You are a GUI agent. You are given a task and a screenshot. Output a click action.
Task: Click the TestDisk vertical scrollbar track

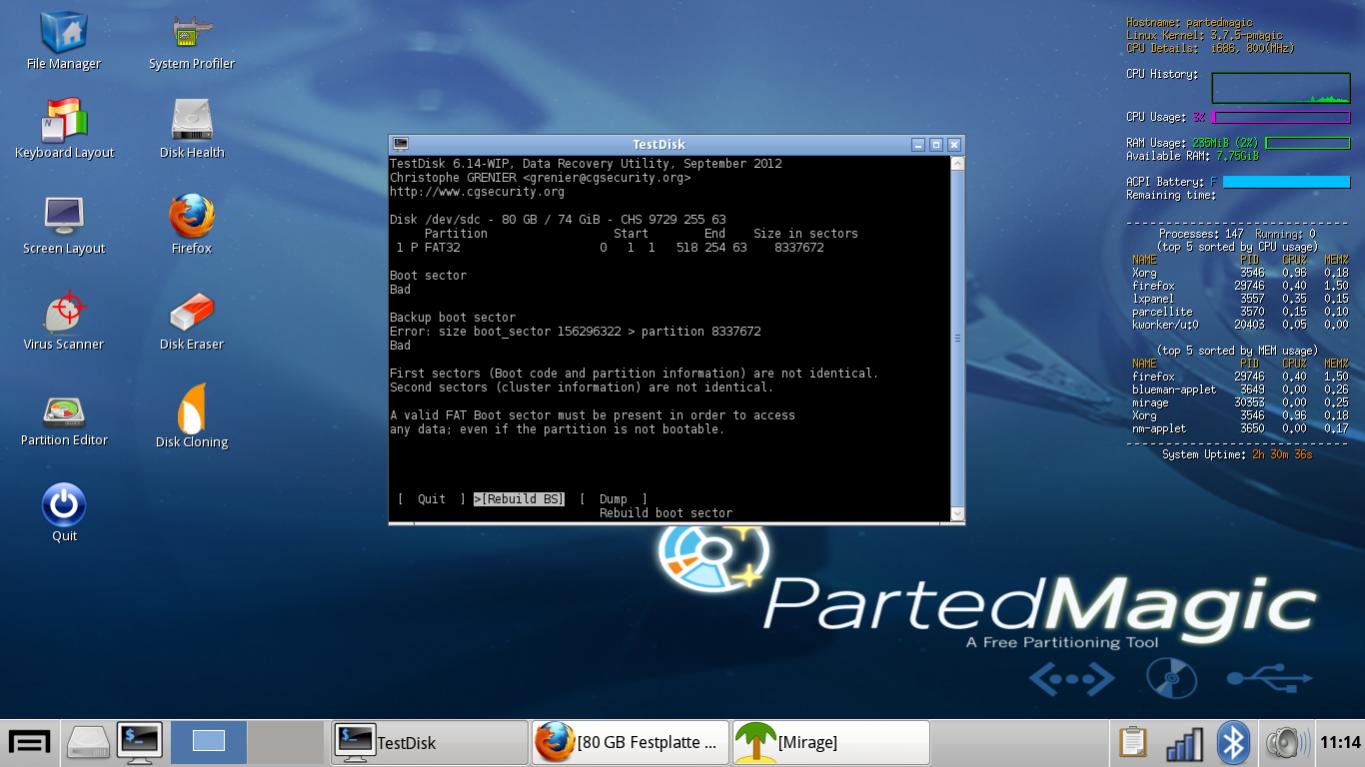(957, 338)
